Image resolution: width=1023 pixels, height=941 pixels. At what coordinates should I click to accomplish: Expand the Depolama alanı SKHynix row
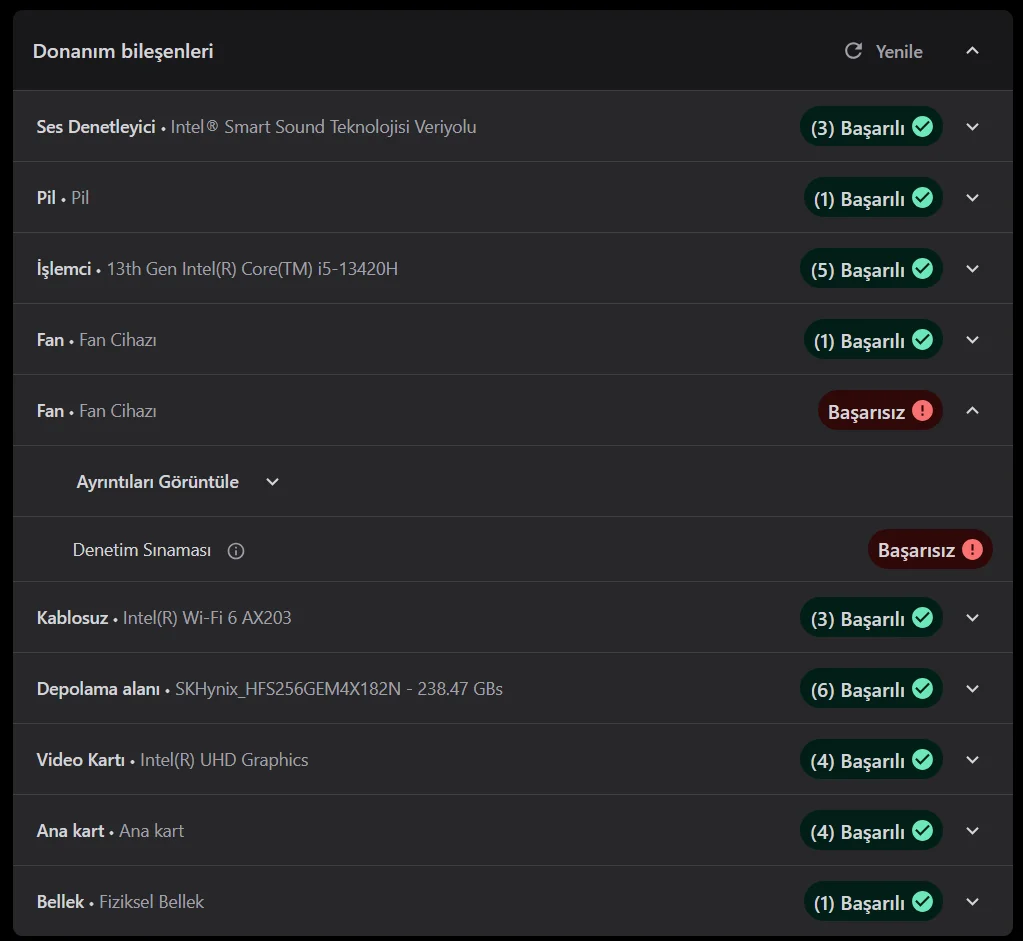972,689
